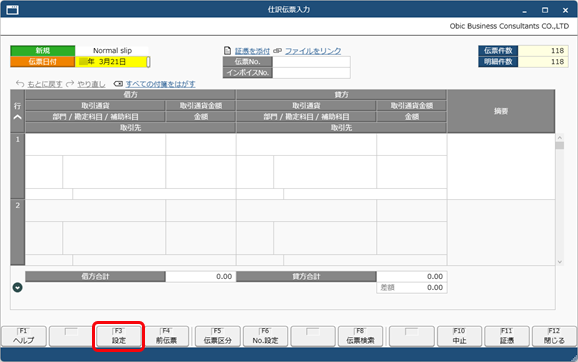Click the F4 前伝票 button
The image size is (578, 362).
(x=166, y=336)
